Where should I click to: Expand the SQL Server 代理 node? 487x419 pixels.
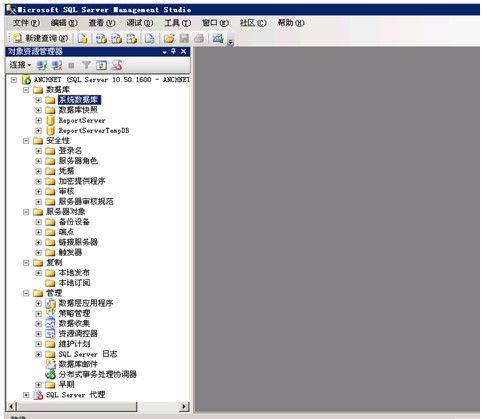(x=26, y=395)
